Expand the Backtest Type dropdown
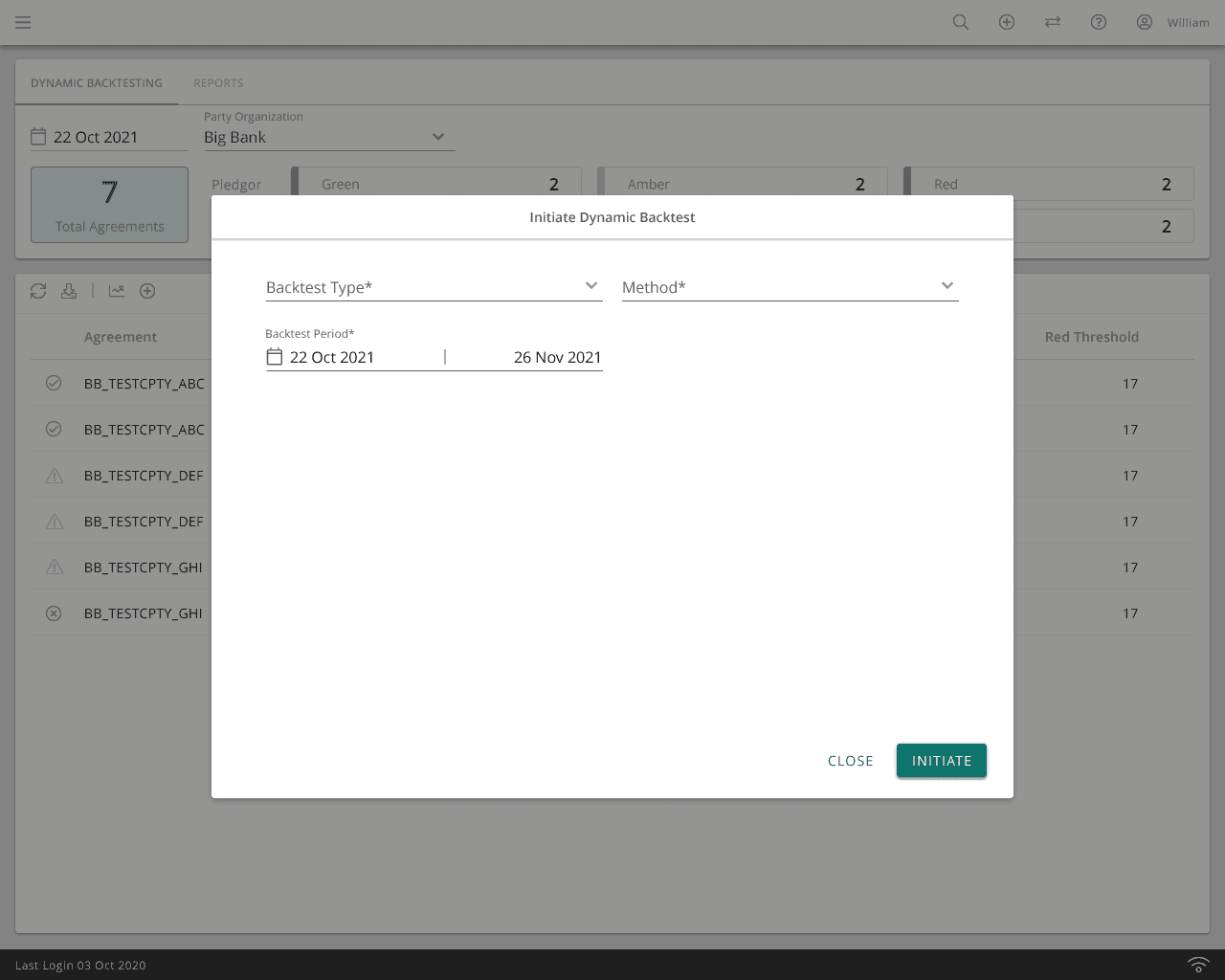1225x980 pixels. [x=434, y=287]
